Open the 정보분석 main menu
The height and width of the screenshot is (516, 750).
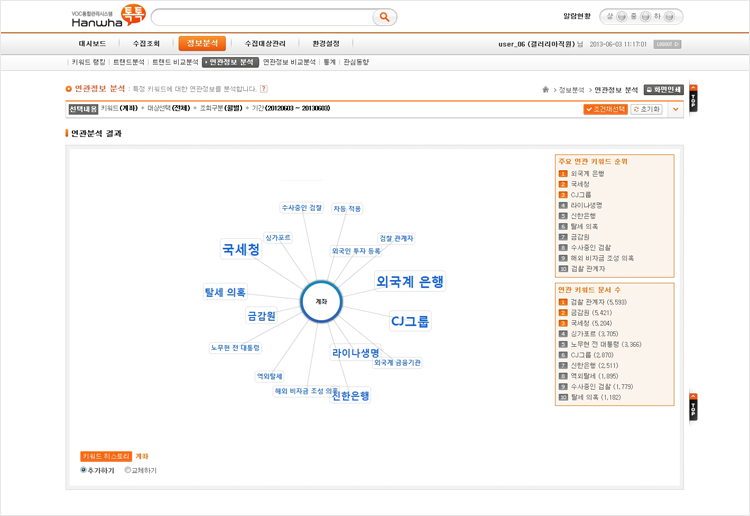tap(202, 44)
